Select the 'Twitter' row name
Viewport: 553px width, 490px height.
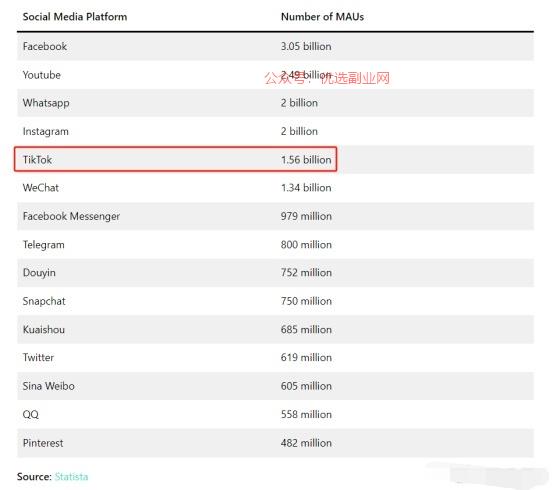coord(38,358)
